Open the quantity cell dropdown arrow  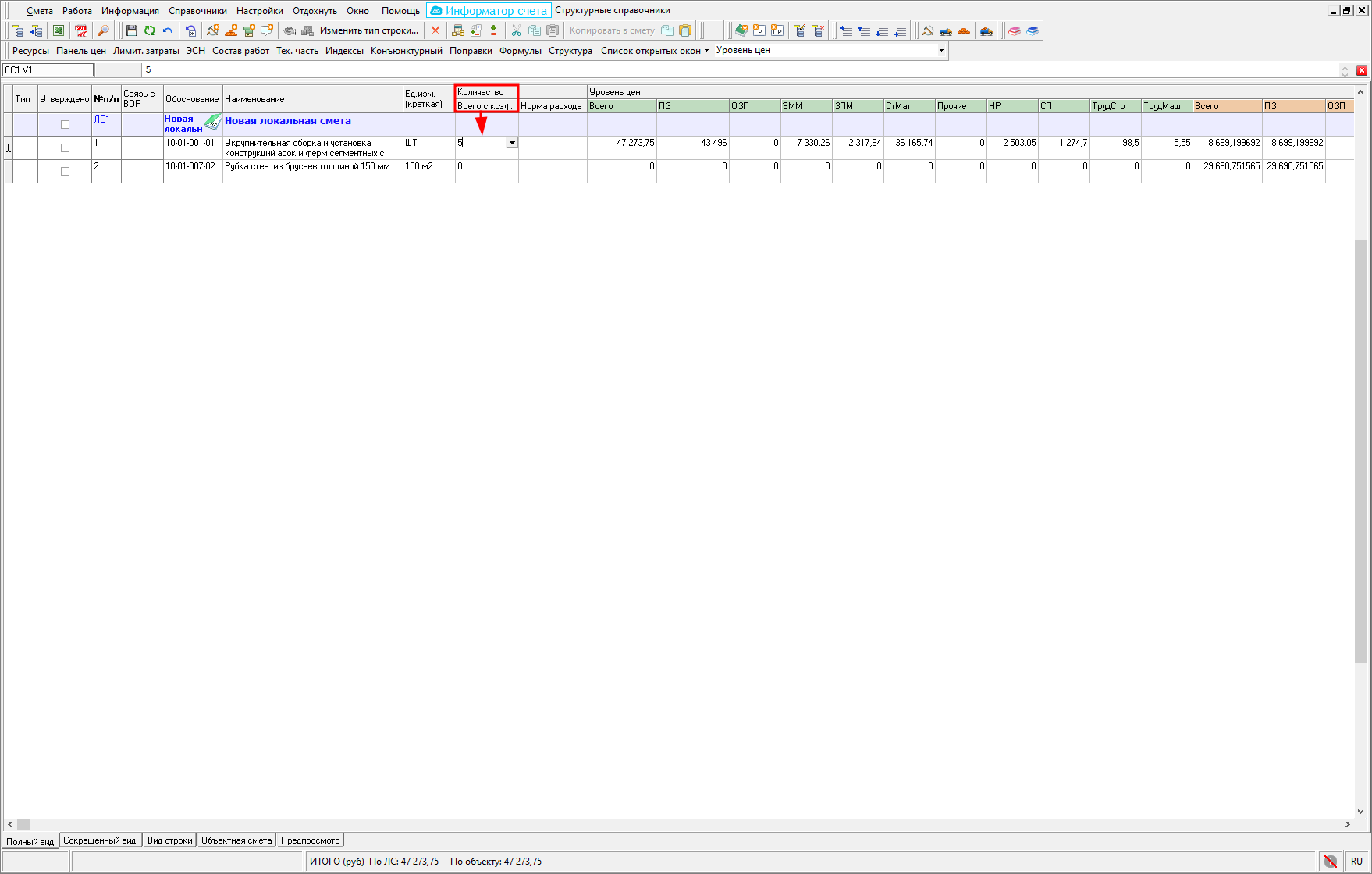[x=512, y=144]
